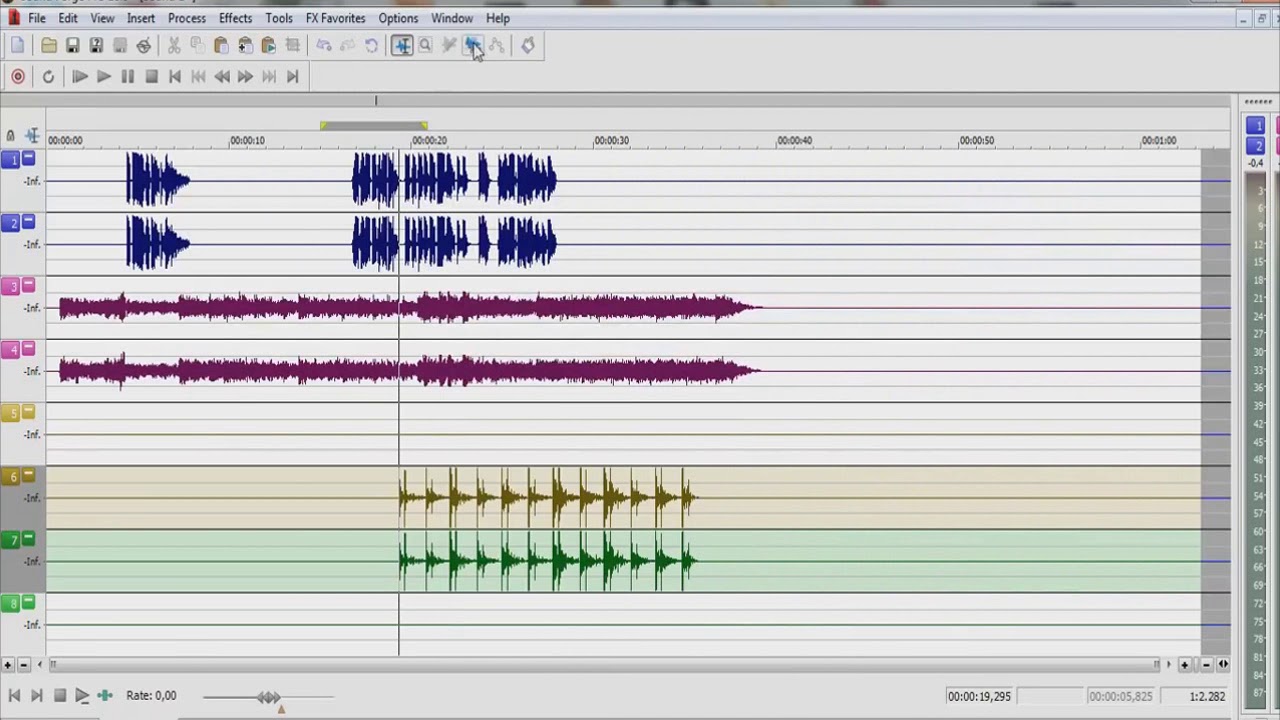The height and width of the screenshot is (720, 1280).
Task: Open the Effects menu
Action: pos(236,18)
